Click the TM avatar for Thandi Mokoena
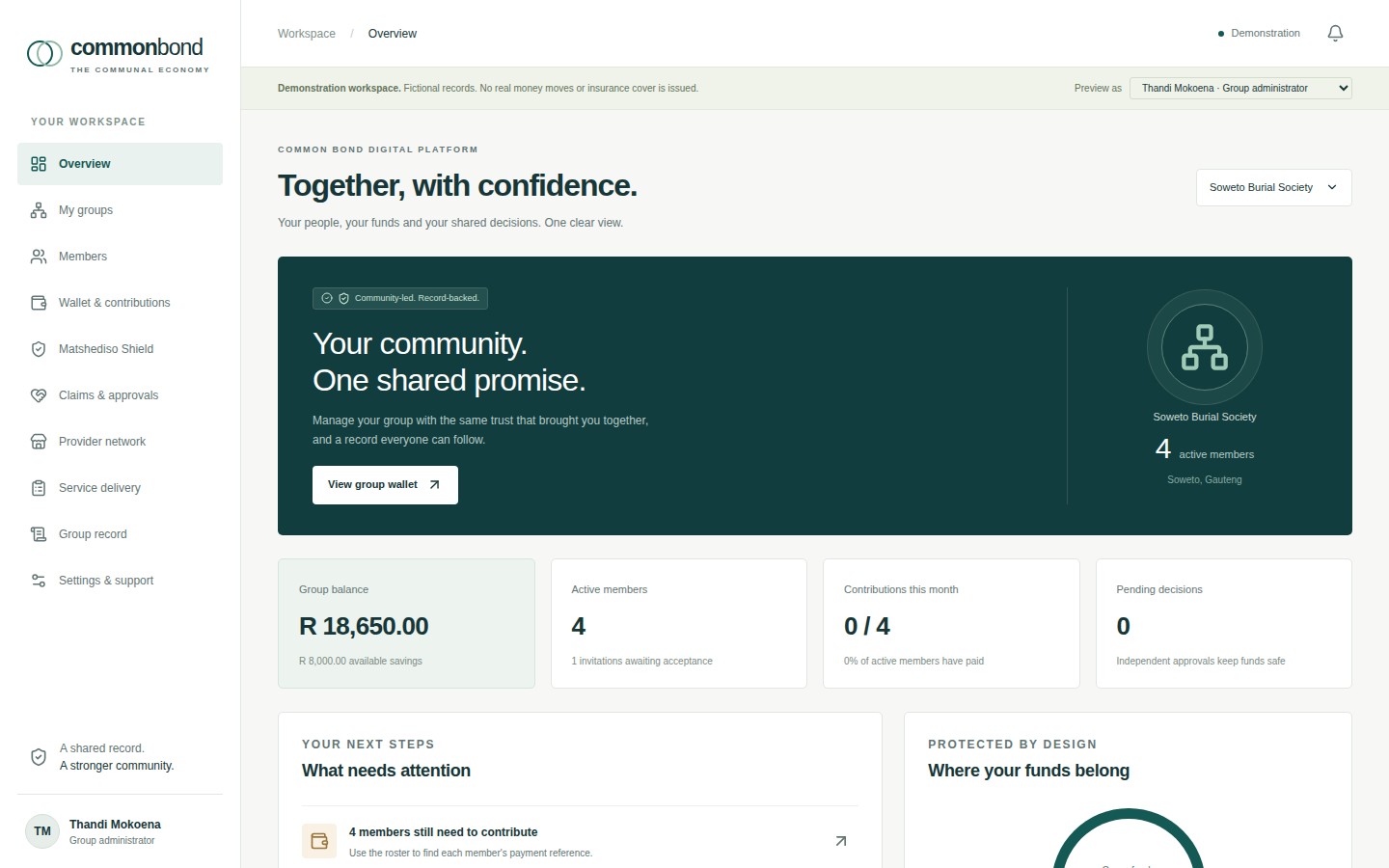Image resolution: width=1389 pixels, height=868 pixels. tap(42, 831)
